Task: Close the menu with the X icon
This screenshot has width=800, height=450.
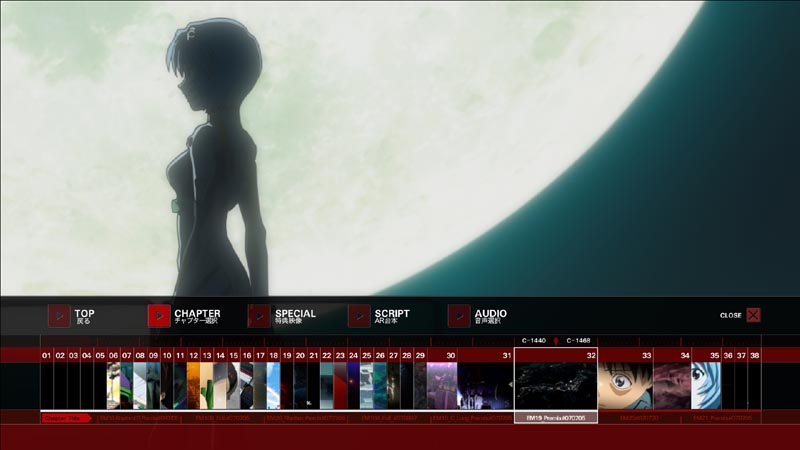Action: pyautogui.click(x=753, y=315)
